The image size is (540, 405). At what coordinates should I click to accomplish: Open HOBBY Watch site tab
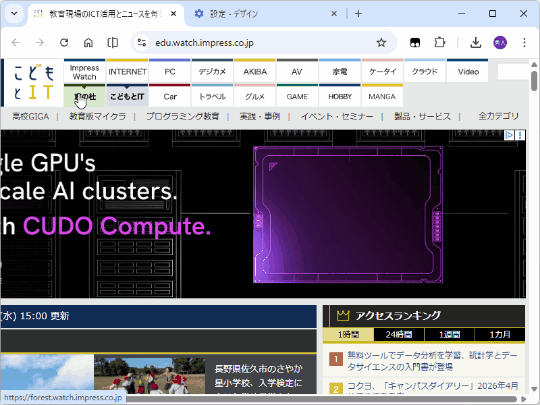[x=340, y=96]
